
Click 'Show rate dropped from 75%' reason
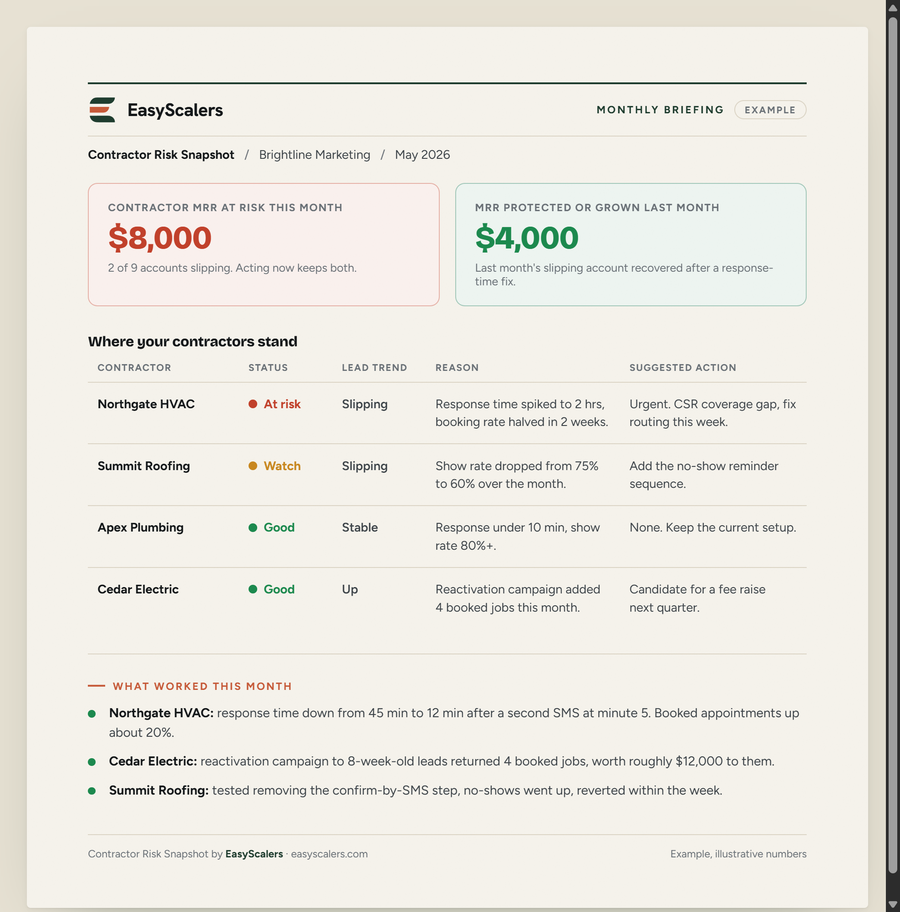pos(517,475)
